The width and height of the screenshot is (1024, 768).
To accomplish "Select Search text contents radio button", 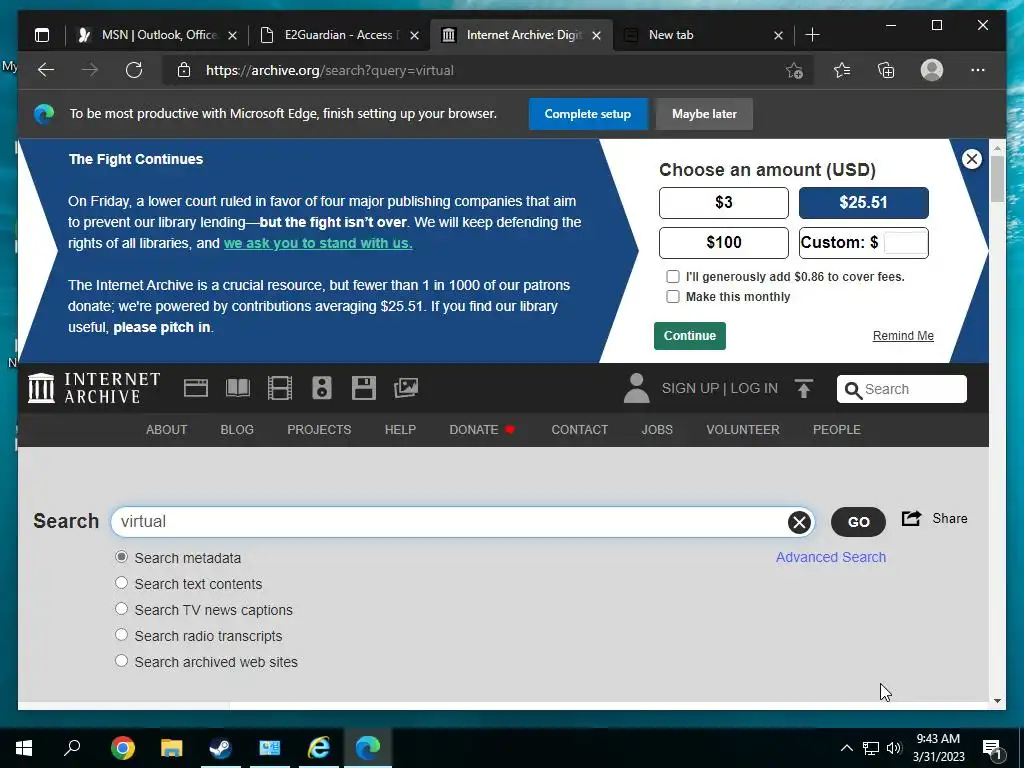I will (121, 583).
